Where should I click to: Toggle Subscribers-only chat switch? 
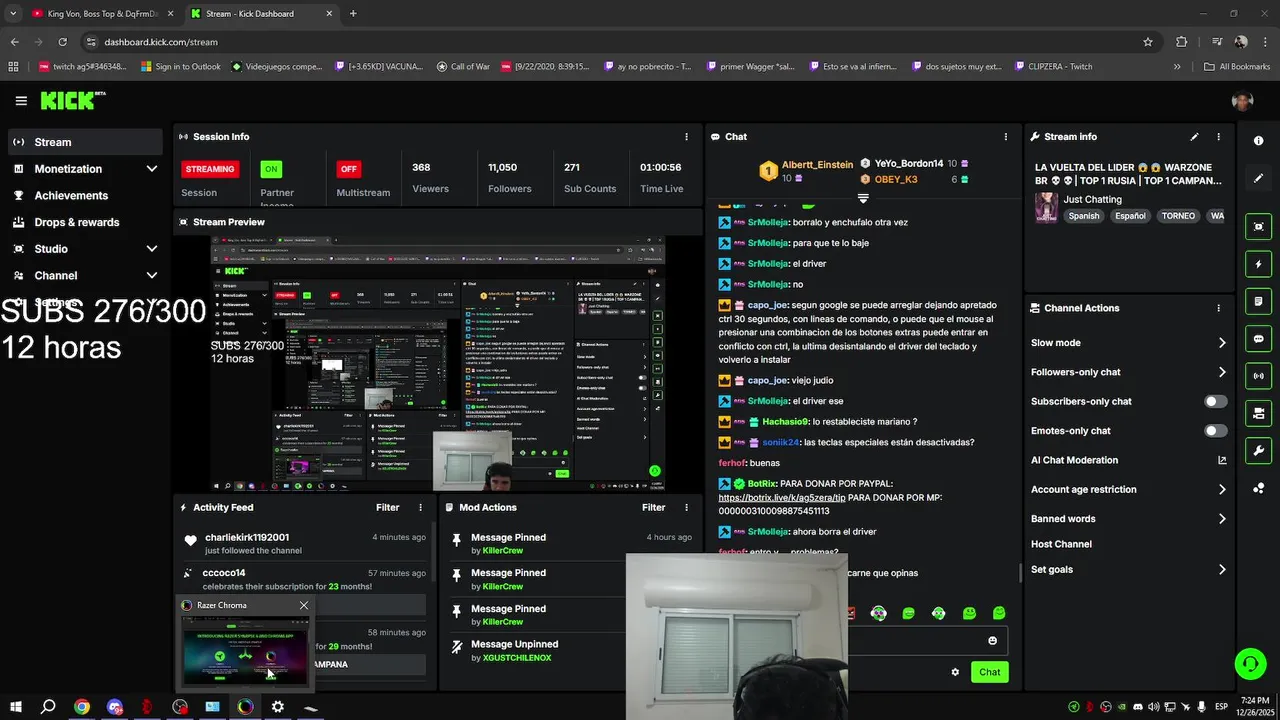tap(1215, 401)
